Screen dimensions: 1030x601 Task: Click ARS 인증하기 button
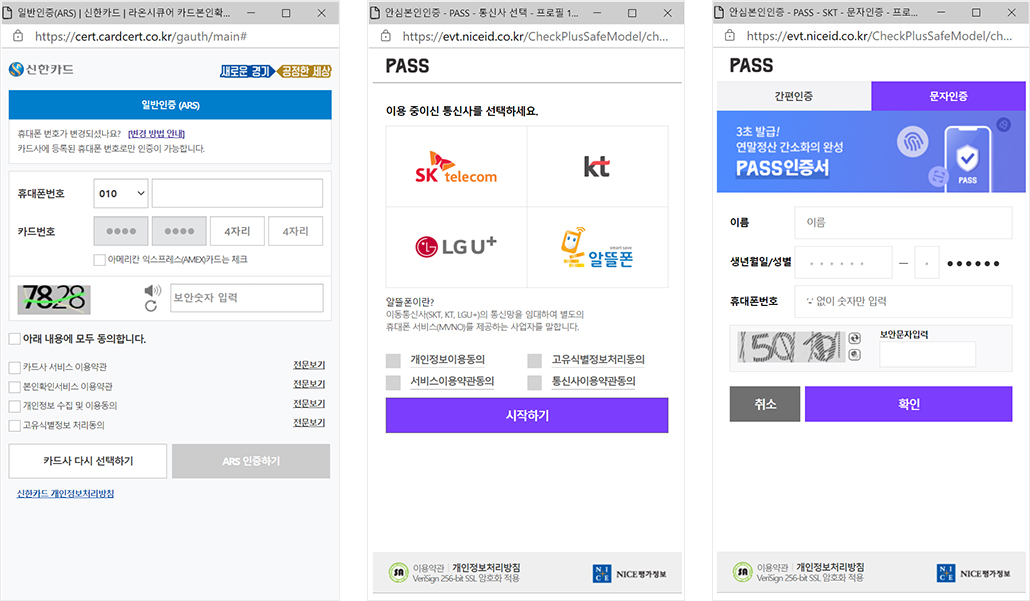[251, 461]
